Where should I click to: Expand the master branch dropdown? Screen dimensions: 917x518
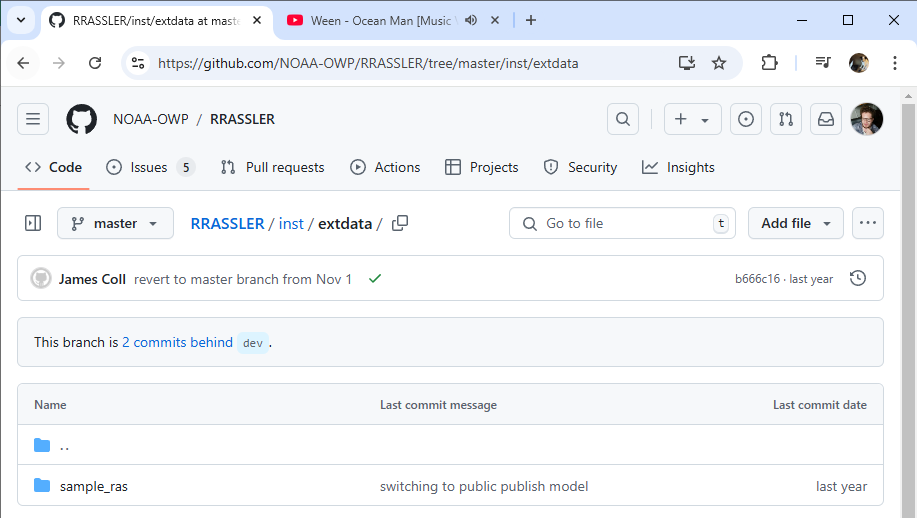[115, 223]
